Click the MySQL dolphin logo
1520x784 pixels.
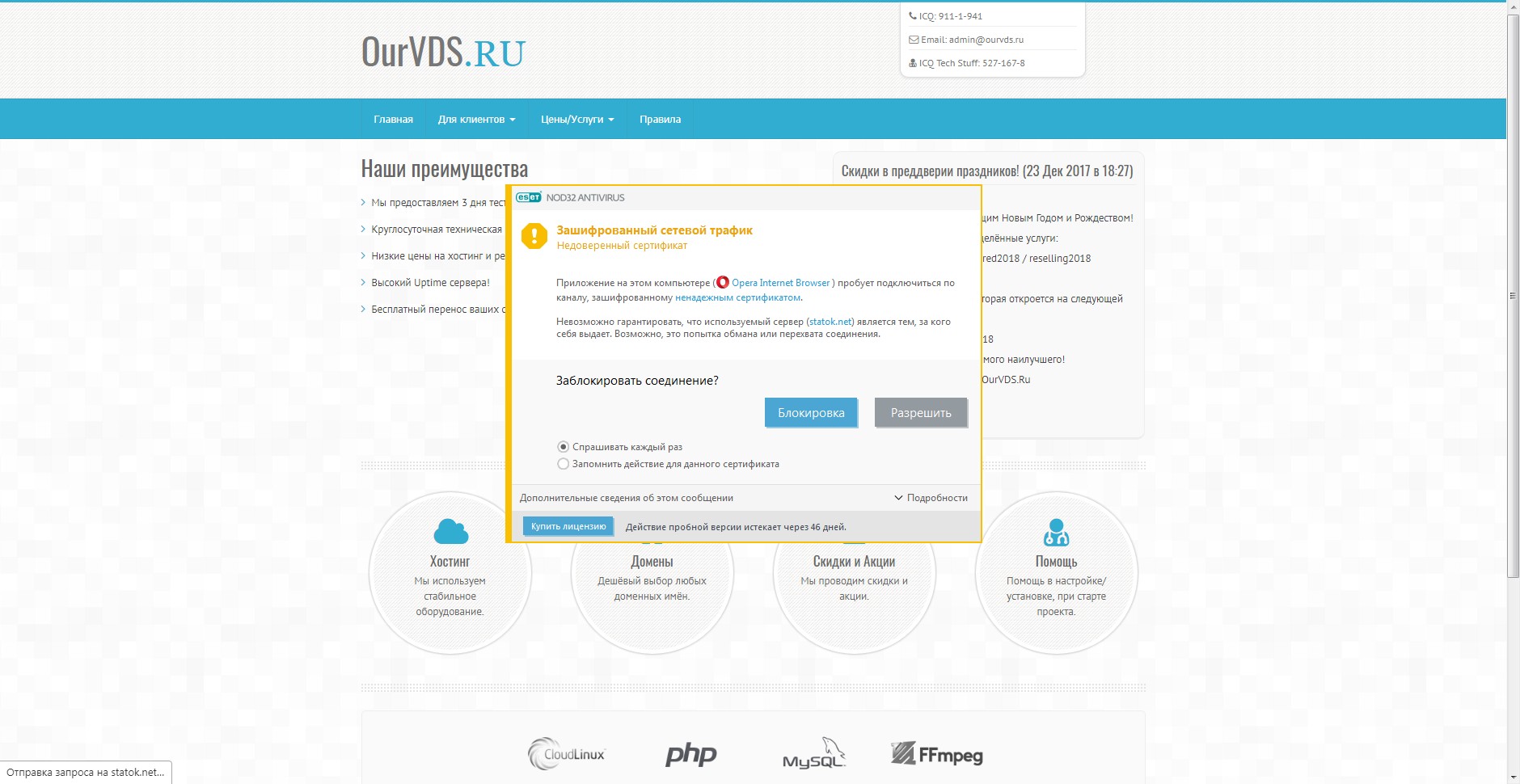click(x=813, y=753)
